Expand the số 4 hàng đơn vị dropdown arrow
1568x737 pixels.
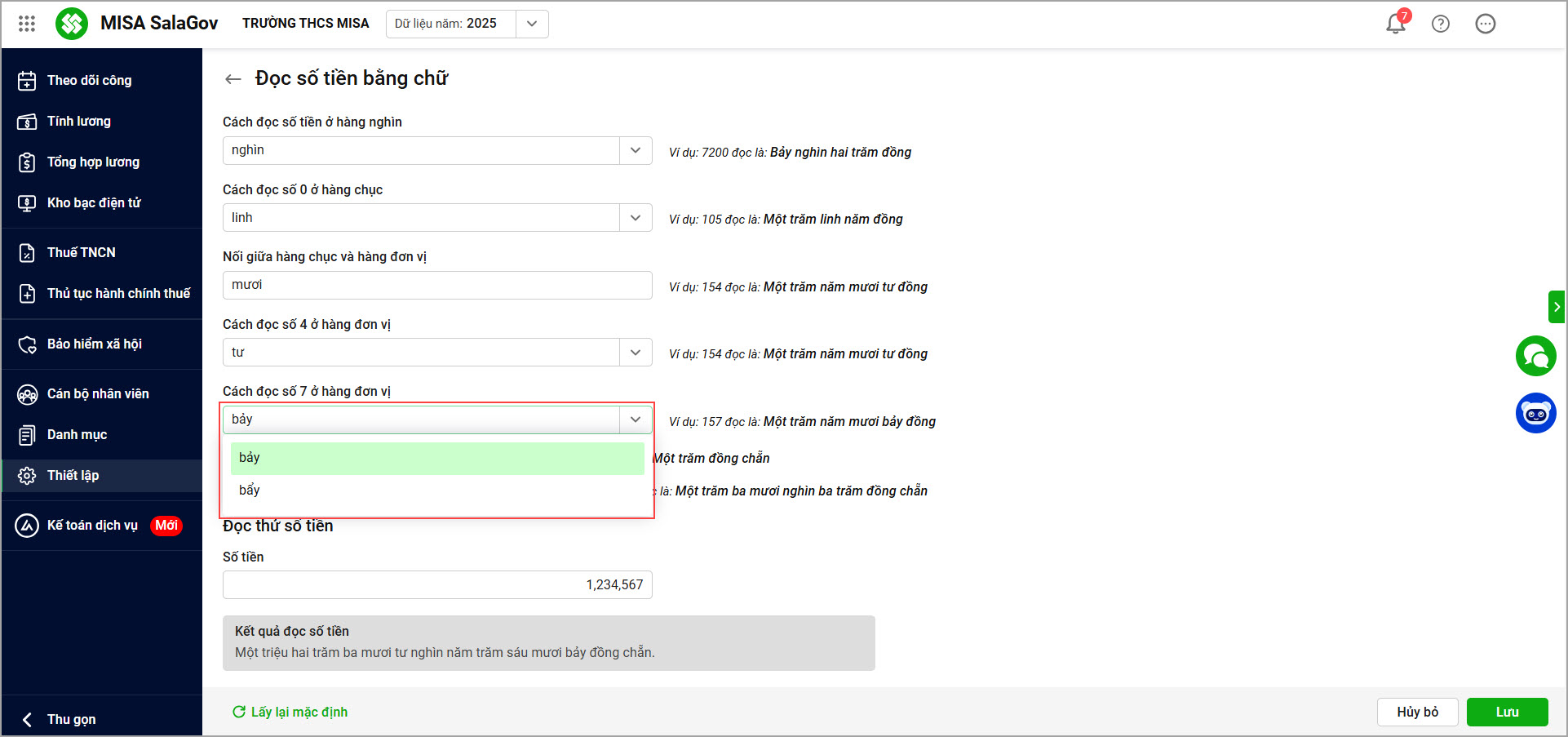click(636, 353)
